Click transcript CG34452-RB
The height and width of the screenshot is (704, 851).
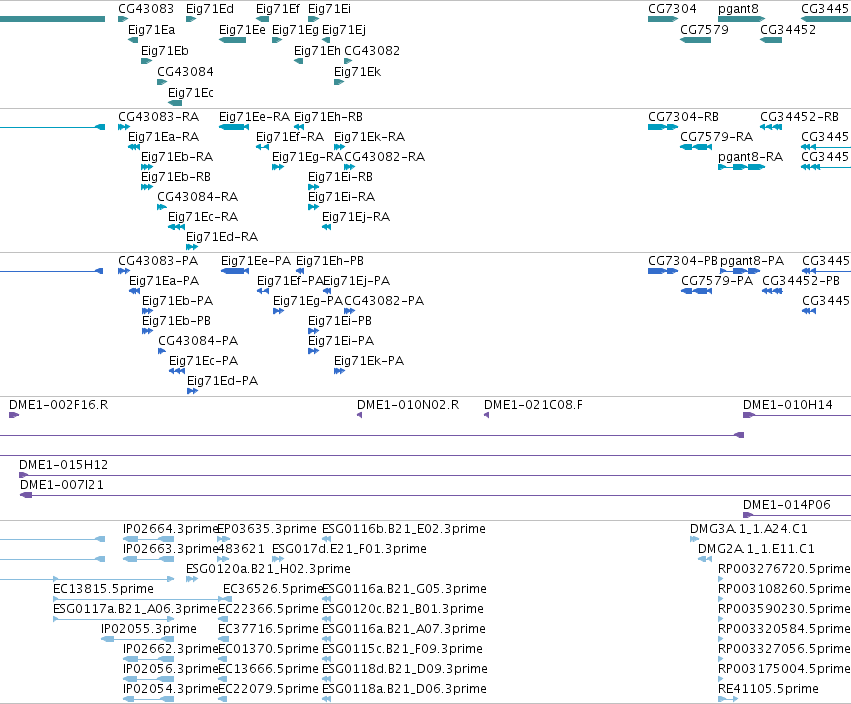coord(799,117)
